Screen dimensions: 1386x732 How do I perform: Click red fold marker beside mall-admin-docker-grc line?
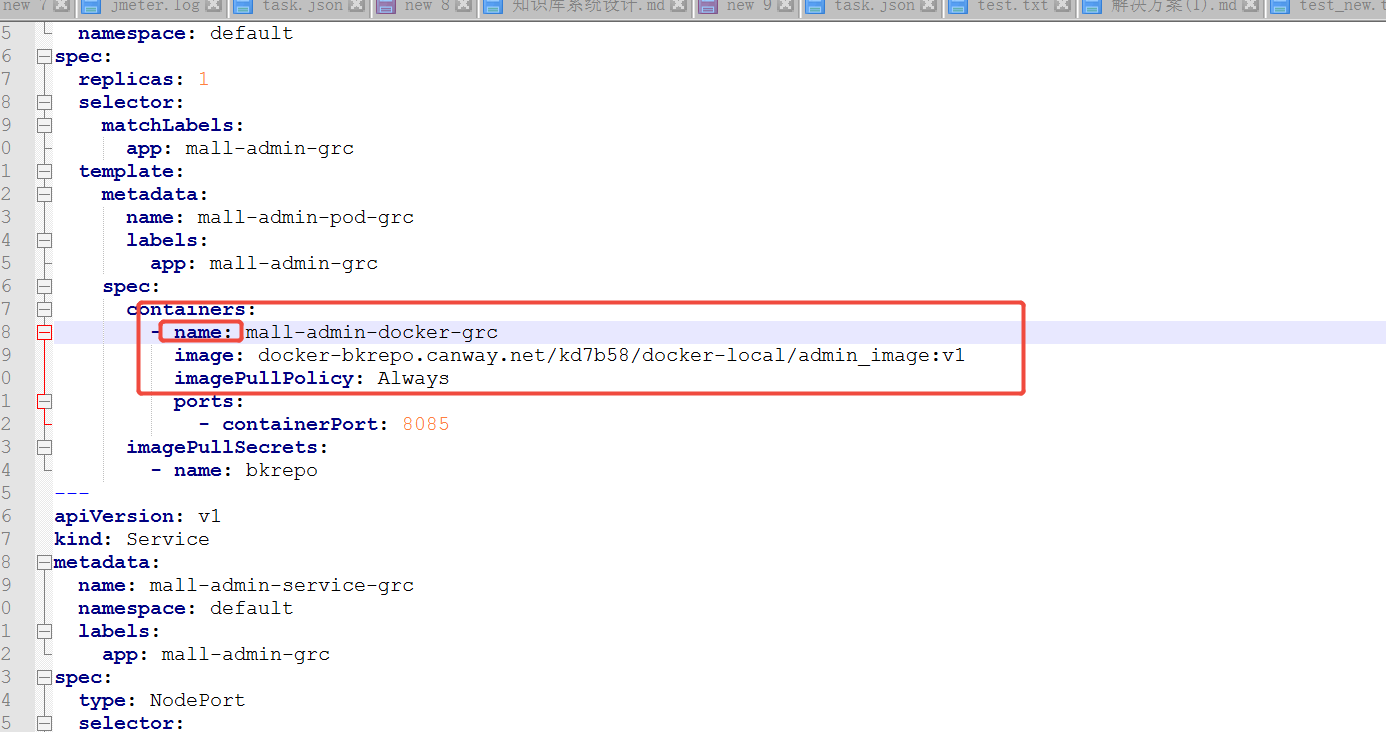[x=44, y=333]
